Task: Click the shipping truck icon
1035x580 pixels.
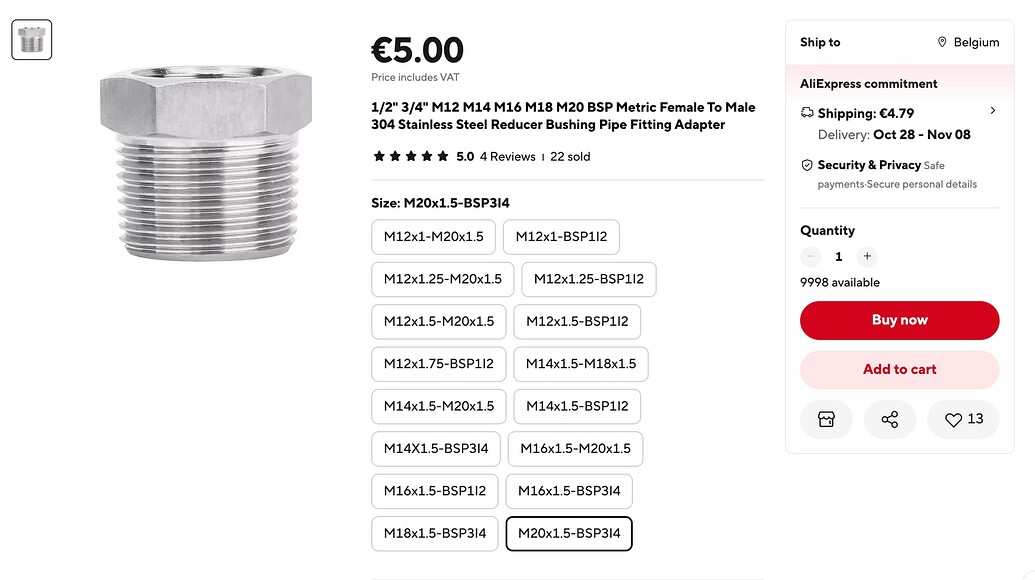Action: coord(807,113)
